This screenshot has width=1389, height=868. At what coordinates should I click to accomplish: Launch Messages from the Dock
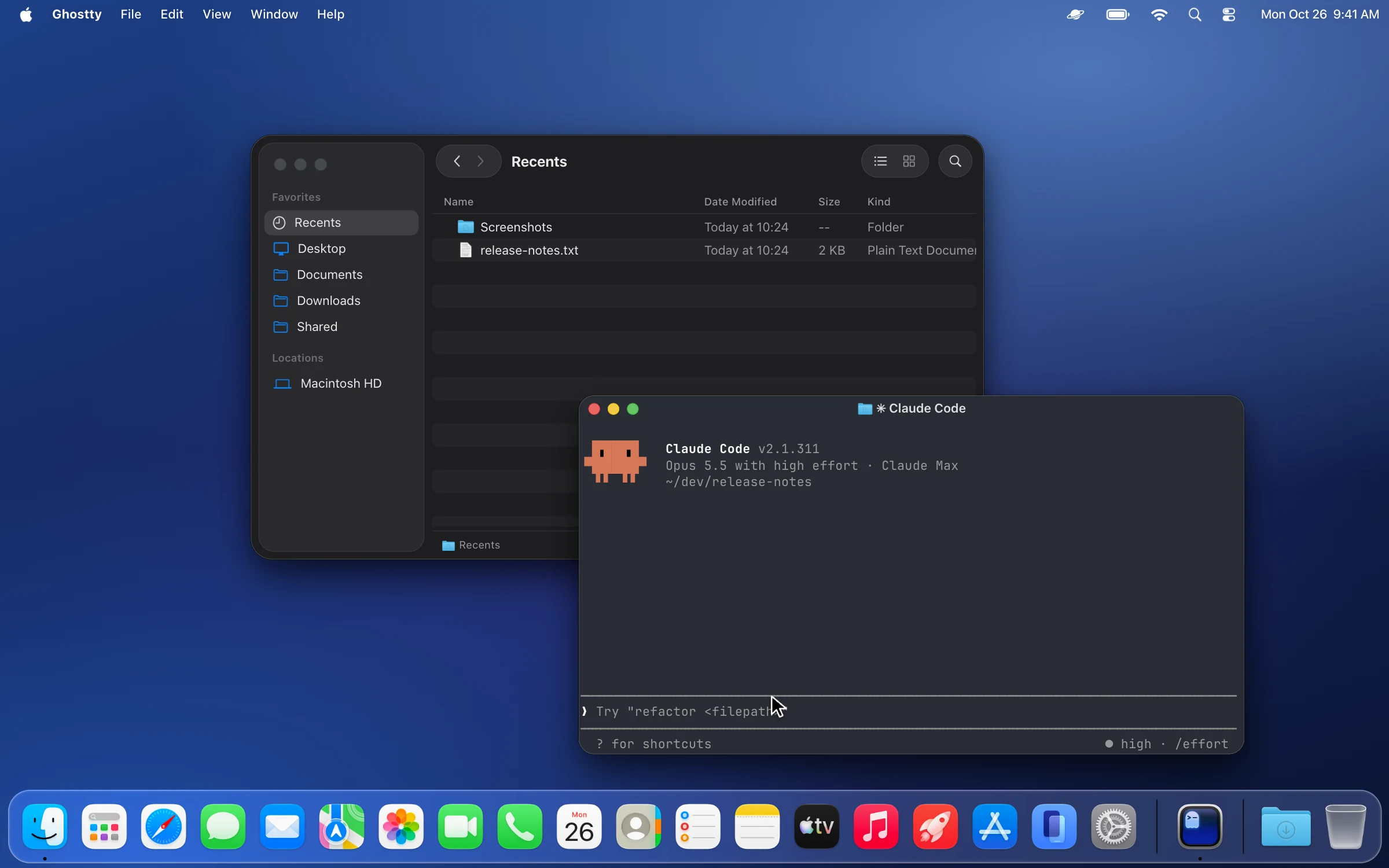[x=223, y=827]
